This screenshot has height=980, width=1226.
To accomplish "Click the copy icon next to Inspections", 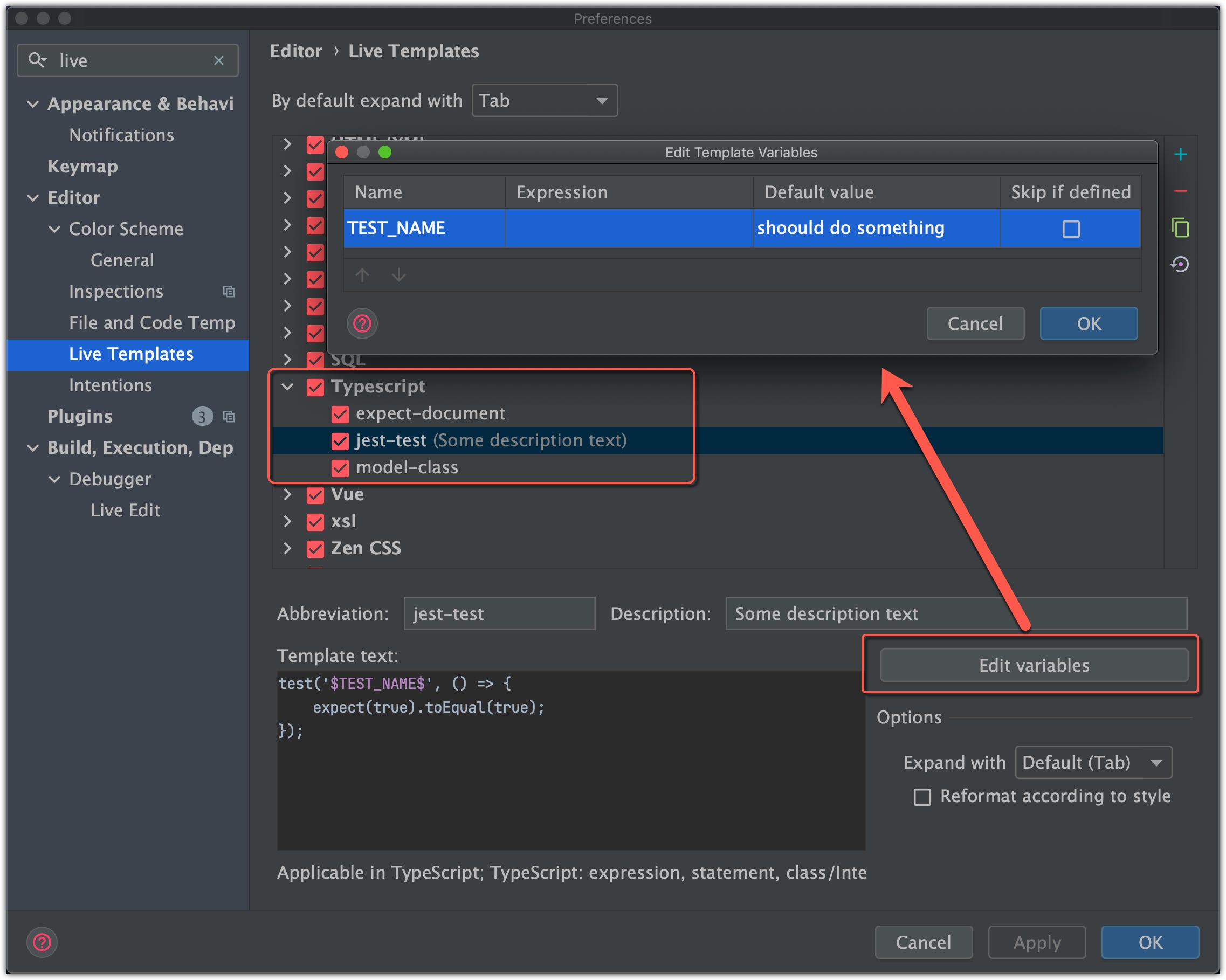I will coord(229,292).
